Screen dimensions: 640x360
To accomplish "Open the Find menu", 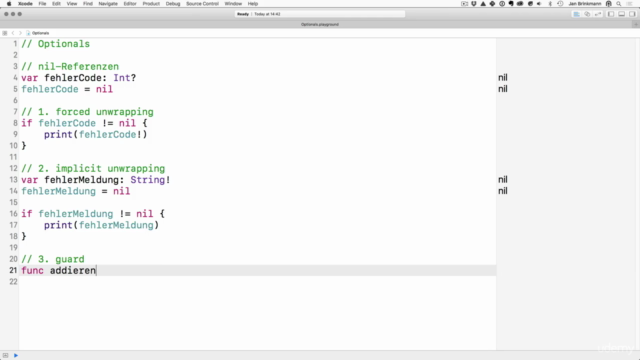I will pos(88,4).
